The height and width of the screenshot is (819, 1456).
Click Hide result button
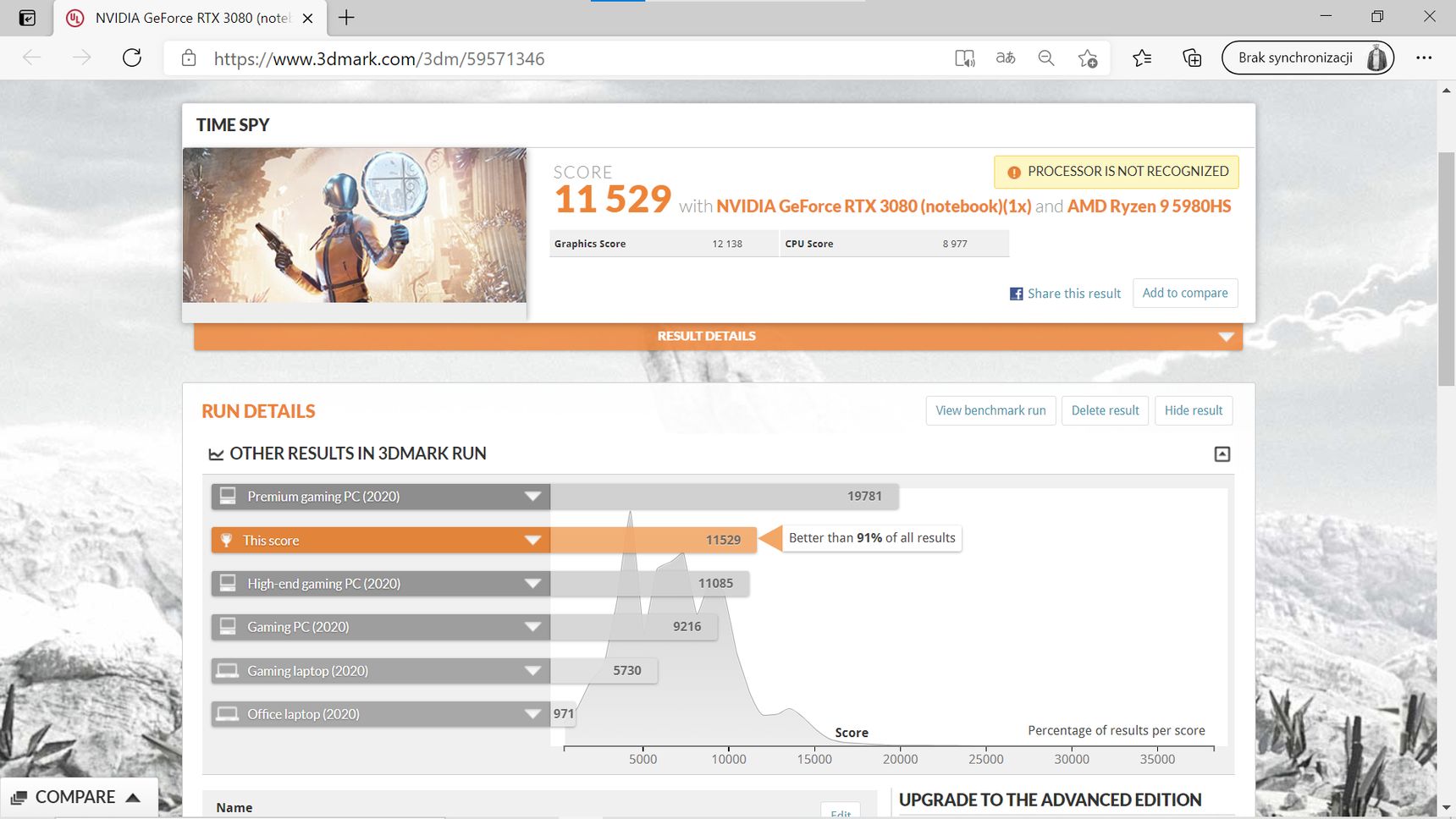pos(1194,410)
